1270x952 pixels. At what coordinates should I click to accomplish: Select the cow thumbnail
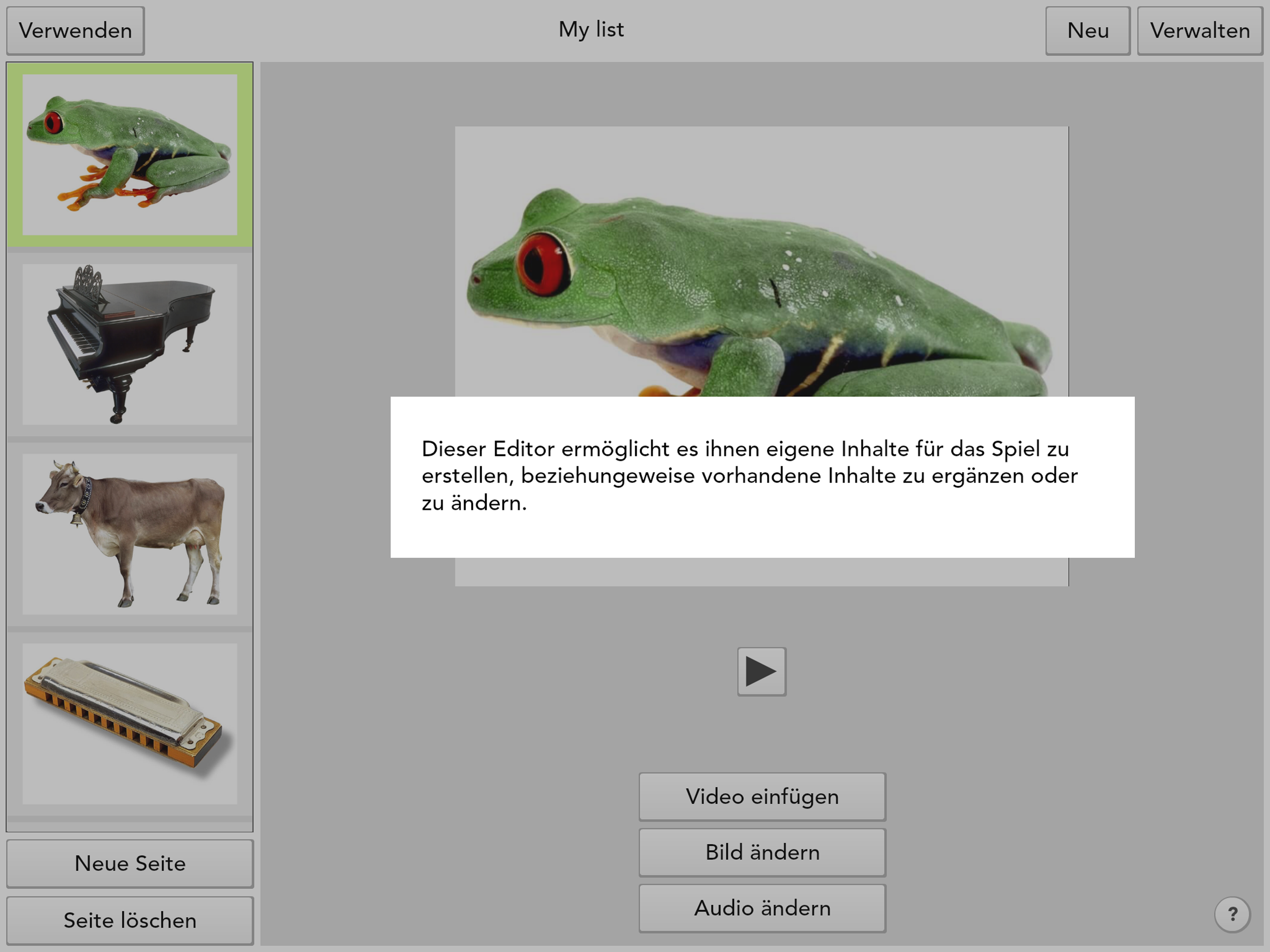point(130,534)
